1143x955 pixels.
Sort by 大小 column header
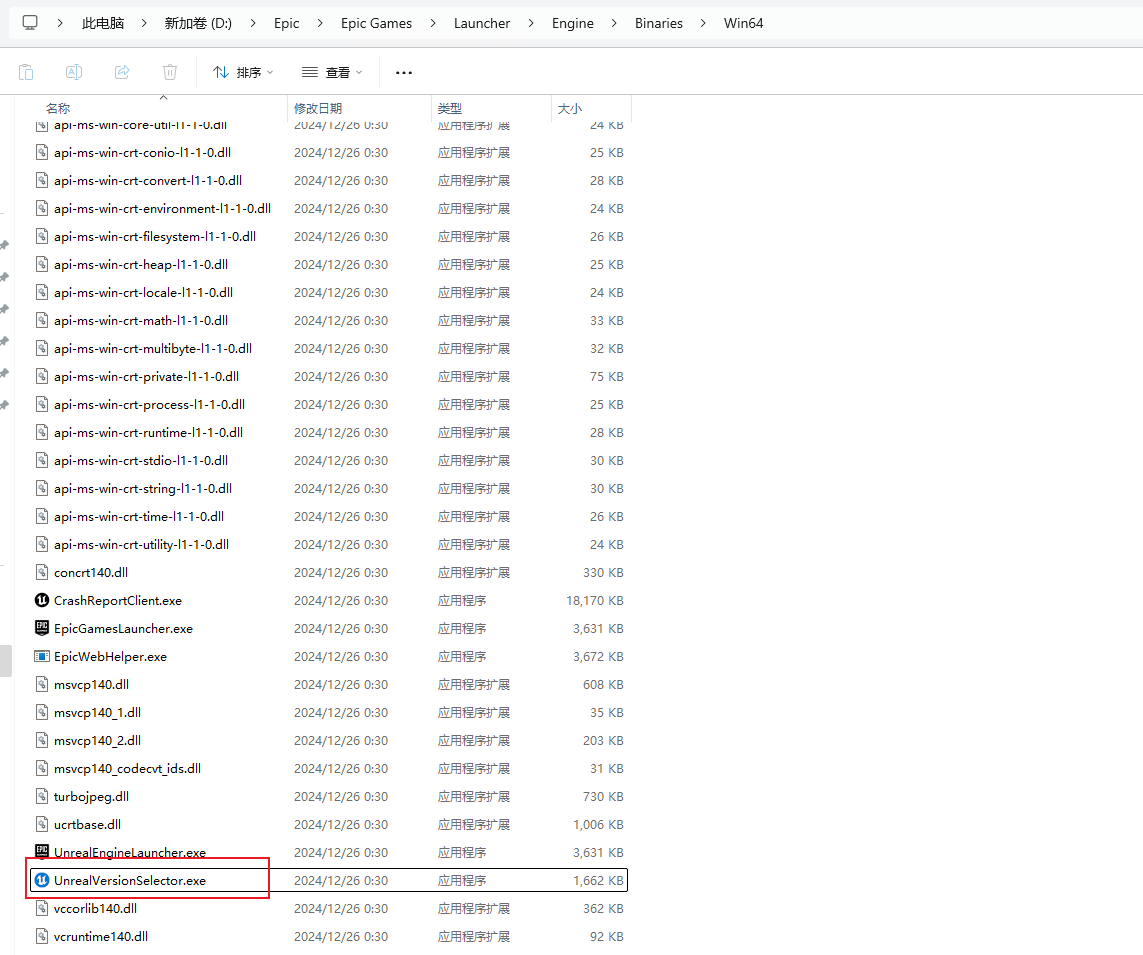click(569, 109)
